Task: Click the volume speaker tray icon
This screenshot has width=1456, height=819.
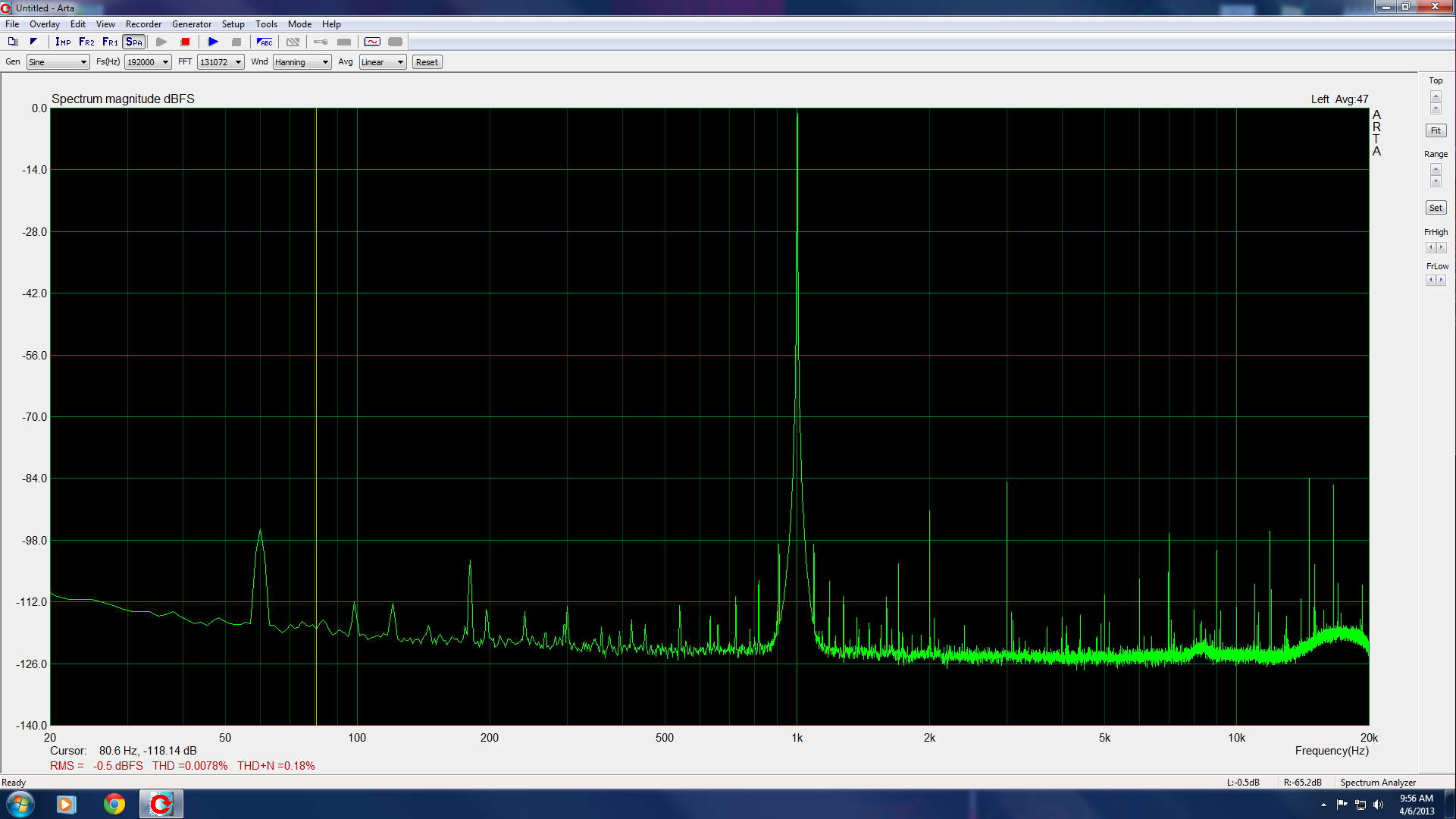Action: [x=1378, y=805]
